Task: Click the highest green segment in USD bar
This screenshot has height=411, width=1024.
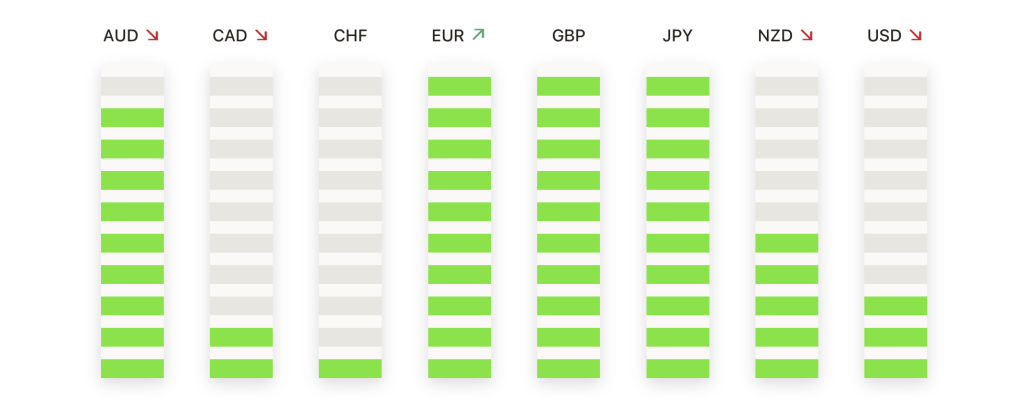Action: [x=895, y=306]
